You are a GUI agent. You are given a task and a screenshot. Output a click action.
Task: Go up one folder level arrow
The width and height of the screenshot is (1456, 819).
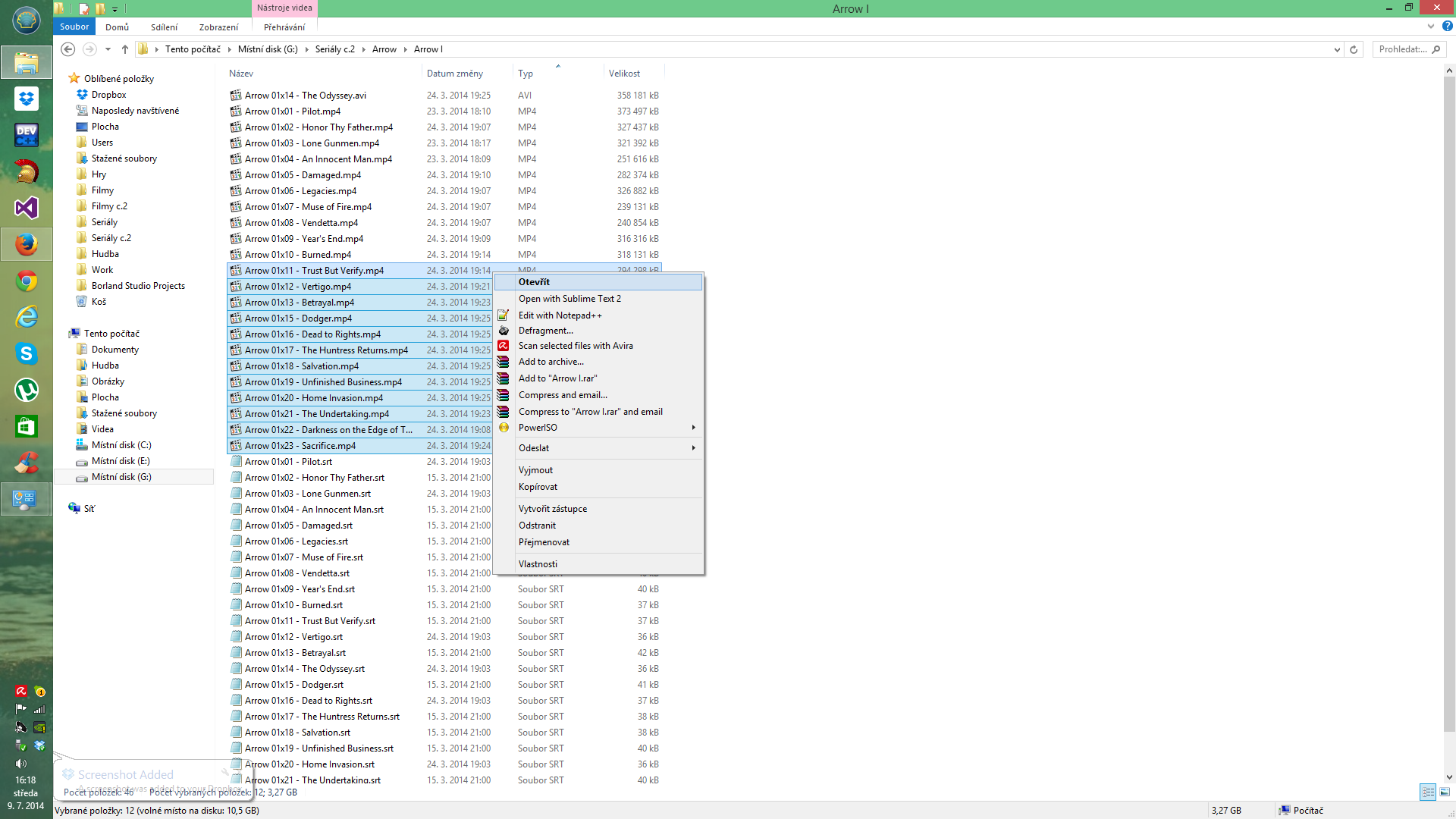point(125,49)
